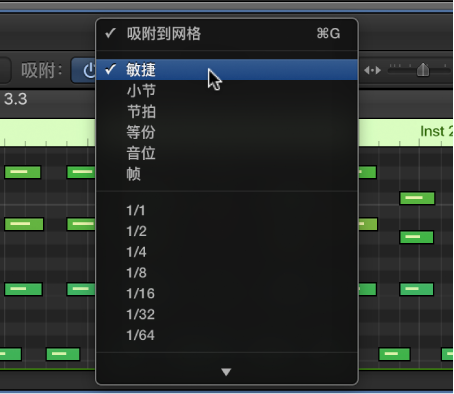Choose 小节 from the snap menu
The width and height of the screenshot is (454, 394).
[x=227, y=91]
